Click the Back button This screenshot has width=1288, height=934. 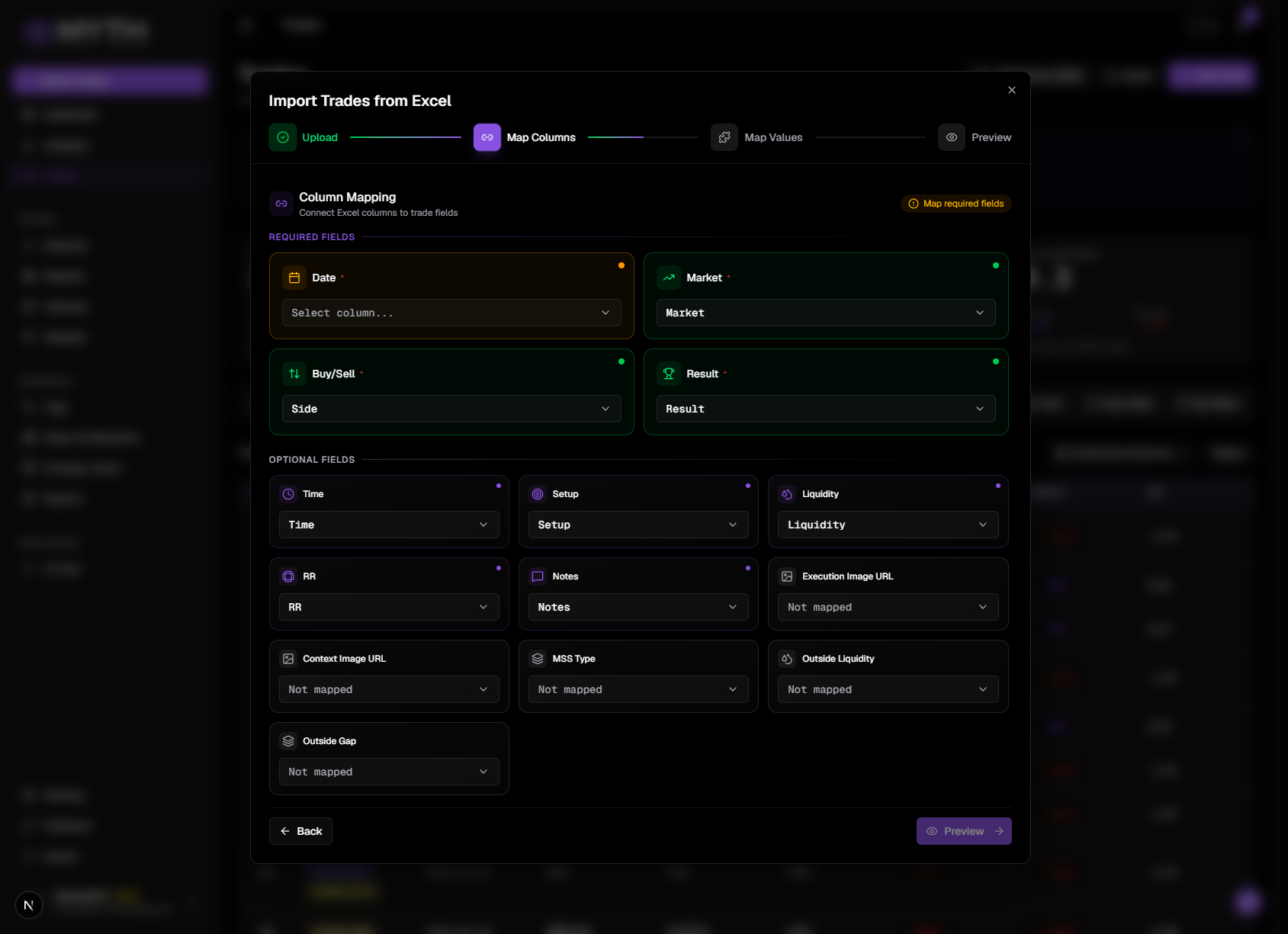pos(300,831)
